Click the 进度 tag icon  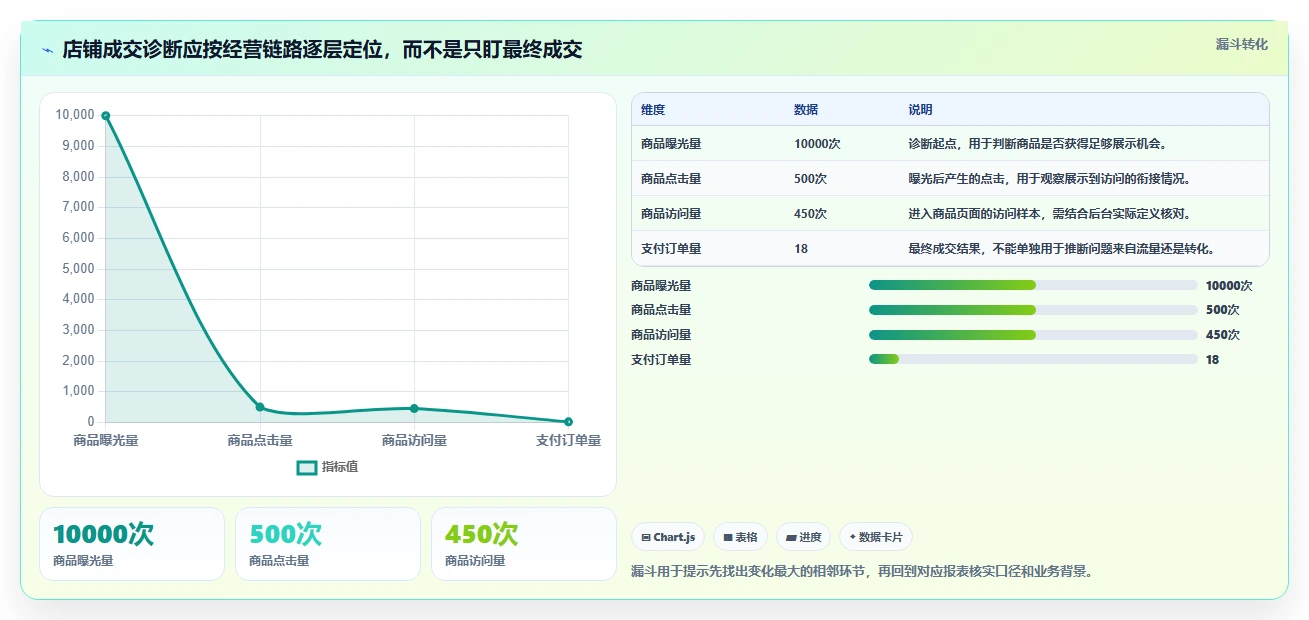coord(791,537)
